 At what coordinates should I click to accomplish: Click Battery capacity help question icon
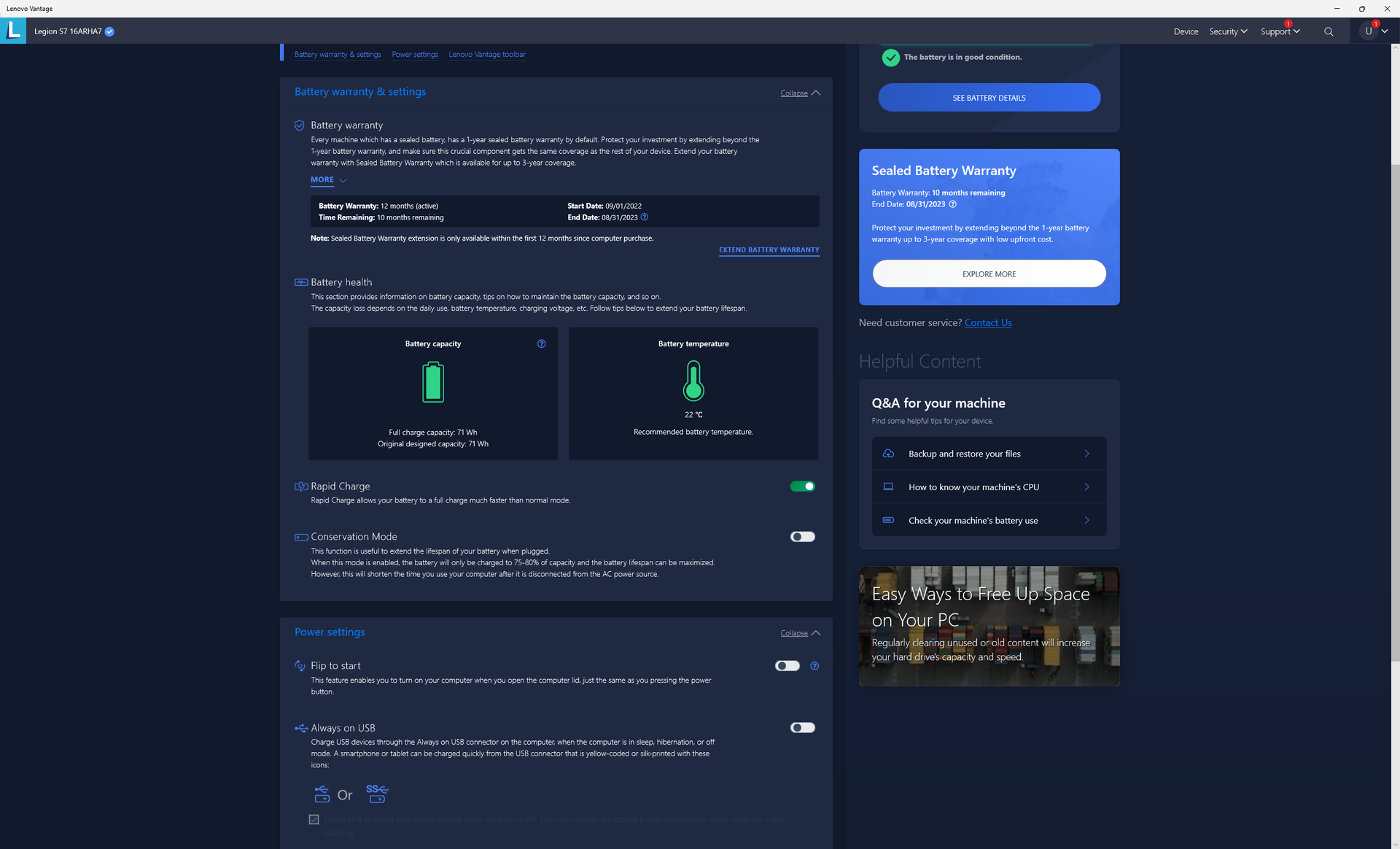(x=542, y=344)
